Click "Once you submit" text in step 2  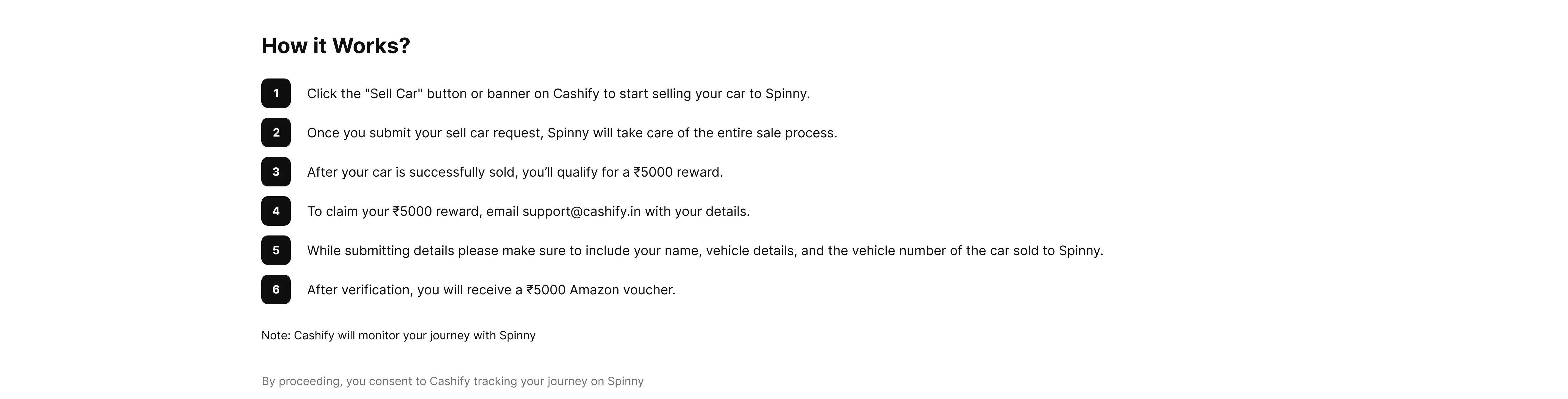coord(353,133)
